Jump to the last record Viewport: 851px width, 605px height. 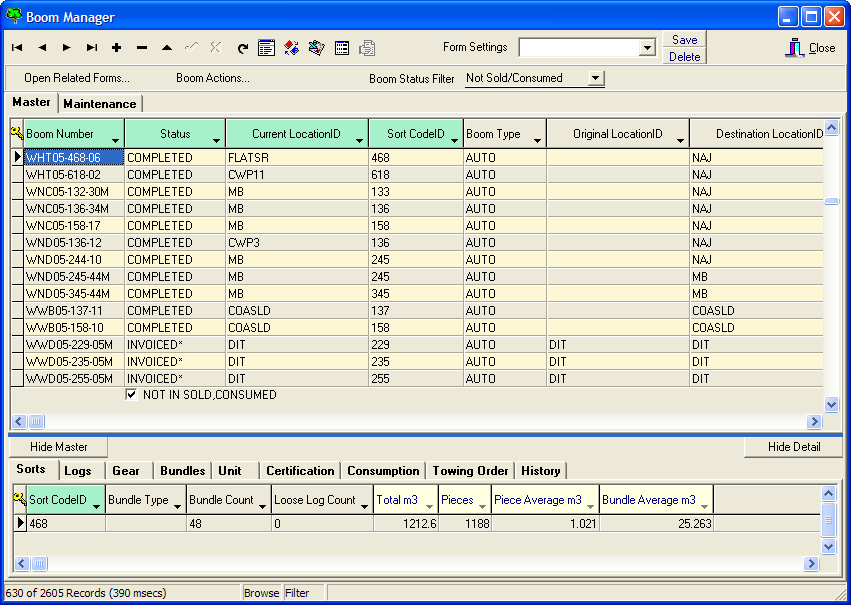coord(92,47)
